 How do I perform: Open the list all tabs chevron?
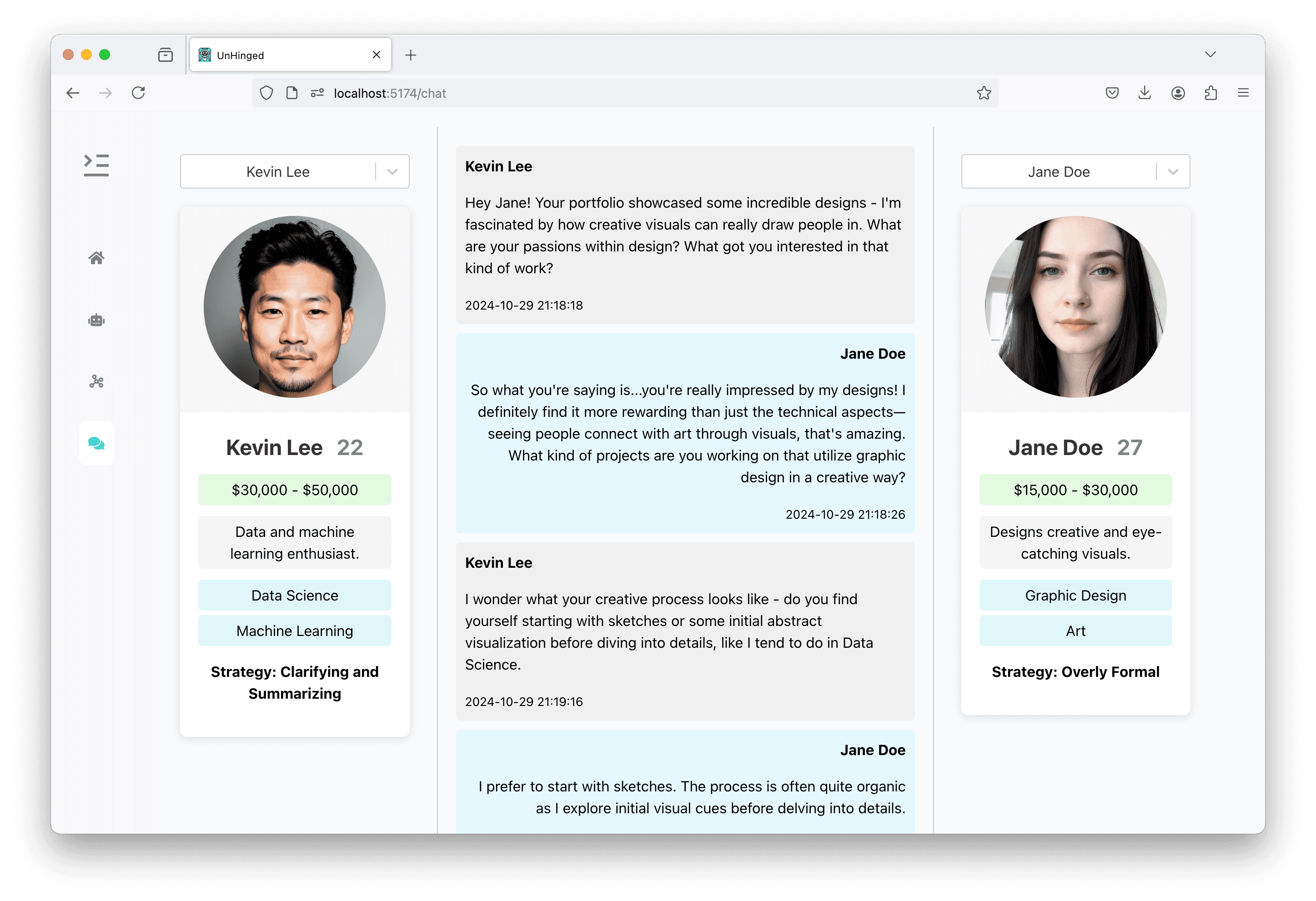point(1210,55)
